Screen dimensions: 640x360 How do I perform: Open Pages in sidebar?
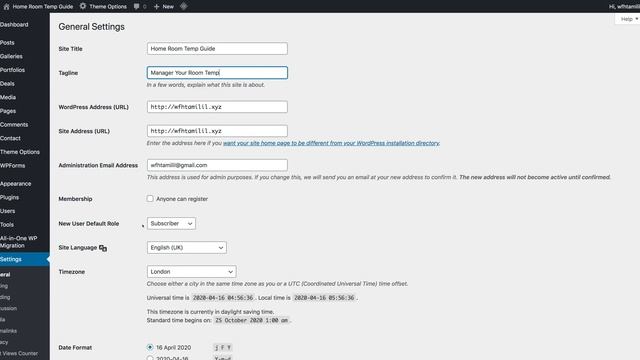8,111
